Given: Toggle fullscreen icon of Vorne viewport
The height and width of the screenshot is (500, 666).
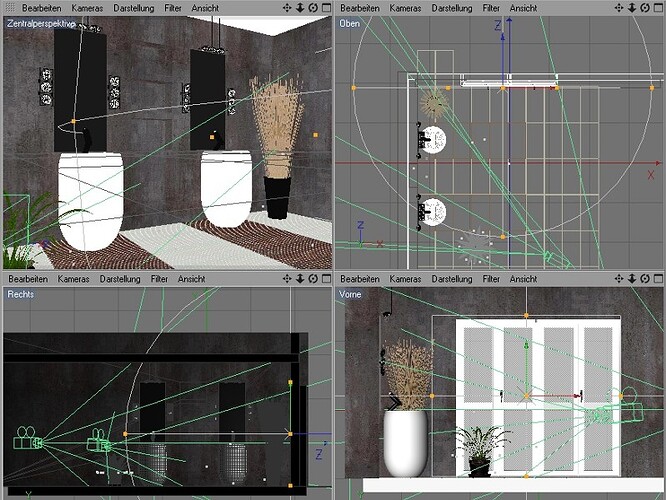Looking at the screenshot, I should (658, 279).
